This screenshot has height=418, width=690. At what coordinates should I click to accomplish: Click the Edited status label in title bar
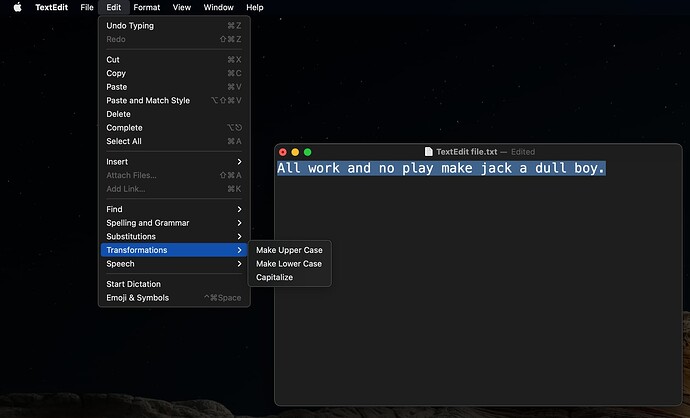tap(523, 152)
